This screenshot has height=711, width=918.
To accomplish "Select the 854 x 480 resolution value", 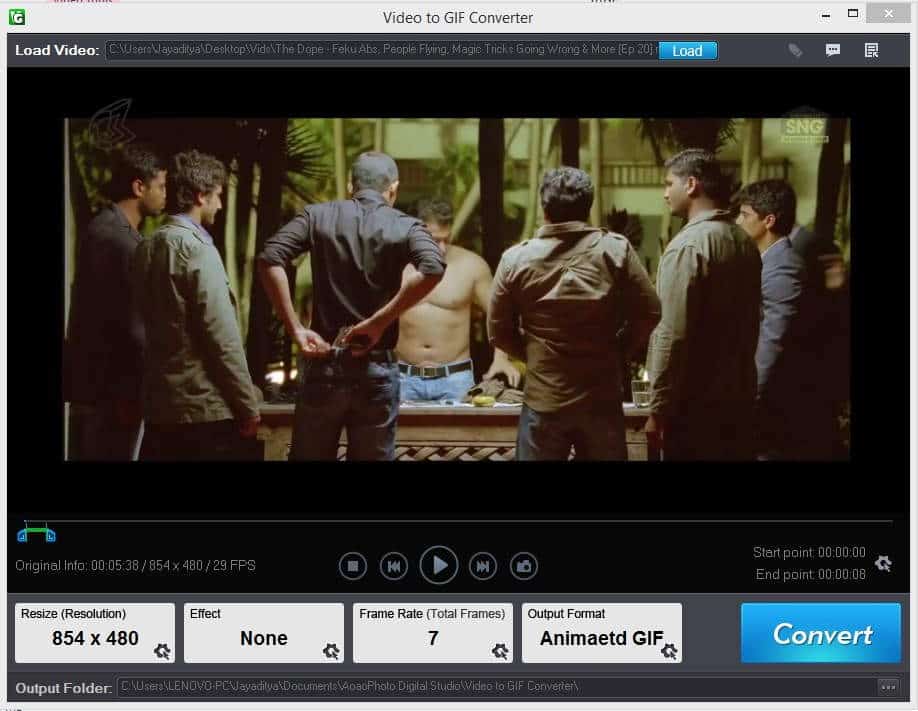I will point(95,638).
